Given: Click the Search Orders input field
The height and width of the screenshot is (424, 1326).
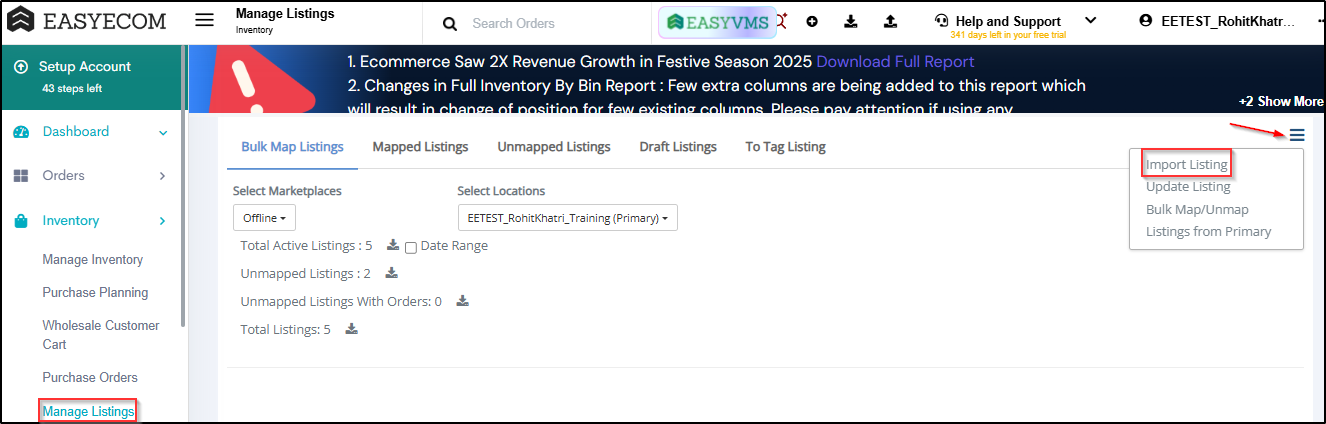Looking at the screenshot, I should coord(540,23).
